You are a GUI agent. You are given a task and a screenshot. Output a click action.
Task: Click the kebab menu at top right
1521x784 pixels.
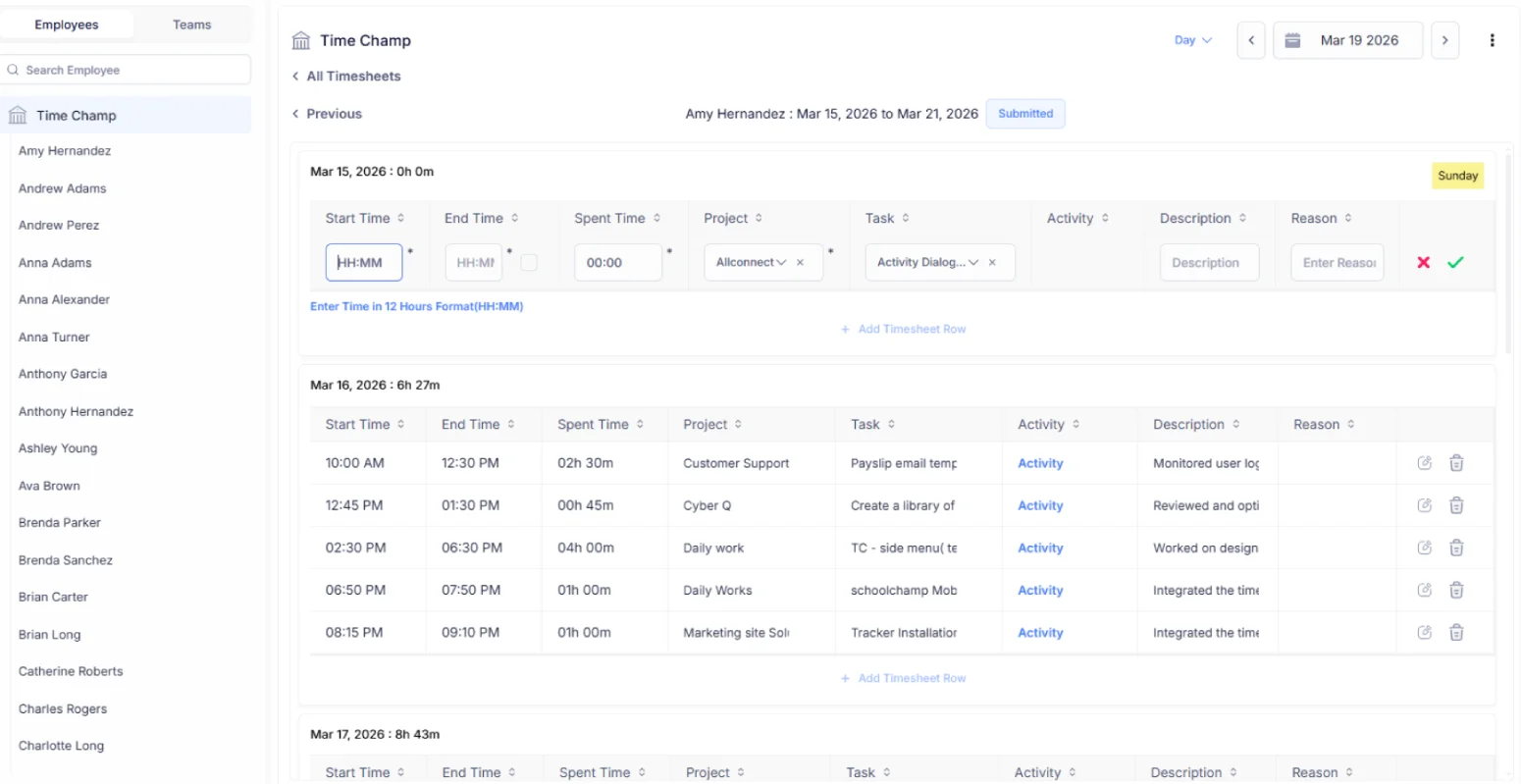click(1493, 40)
